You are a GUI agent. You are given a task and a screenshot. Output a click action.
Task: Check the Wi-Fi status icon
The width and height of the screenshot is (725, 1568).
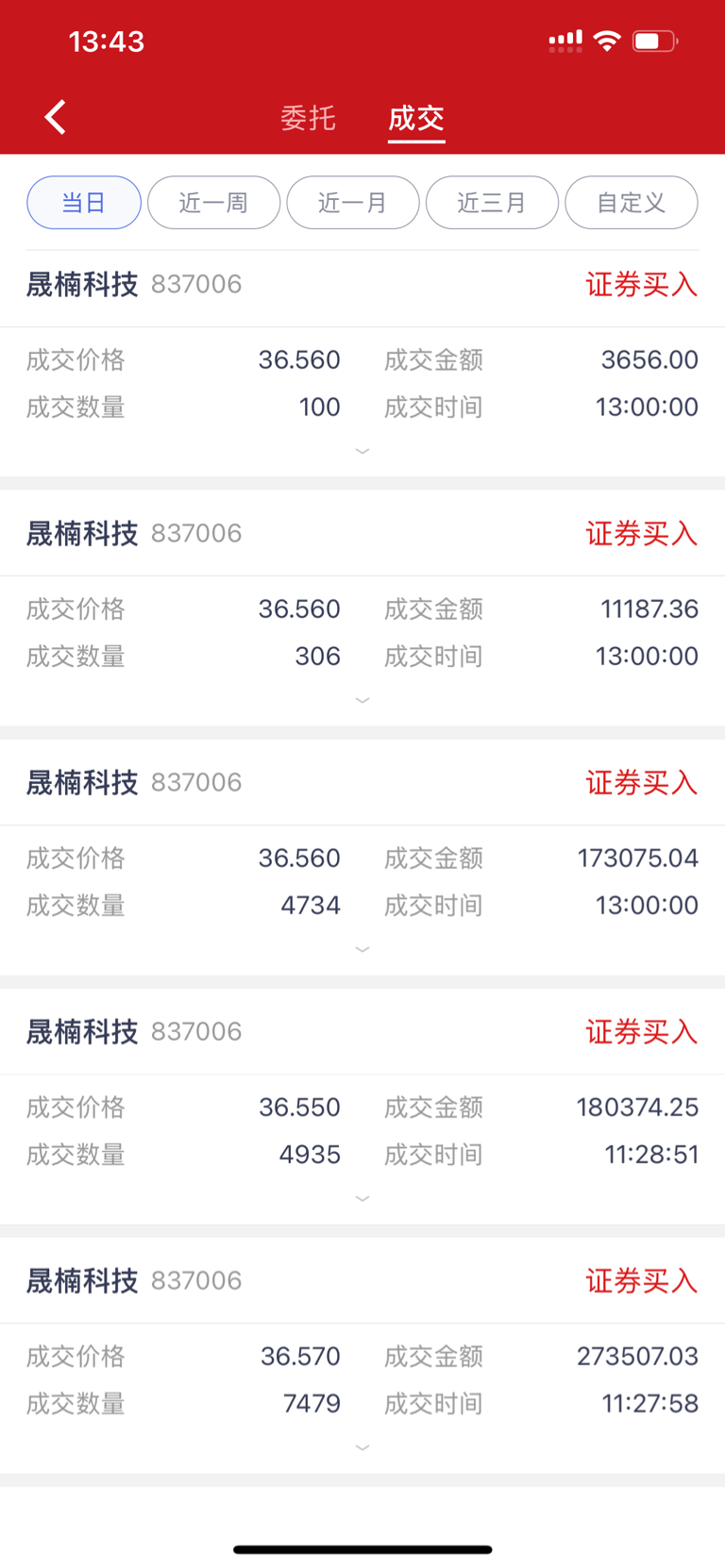click(x=607, y=41)
